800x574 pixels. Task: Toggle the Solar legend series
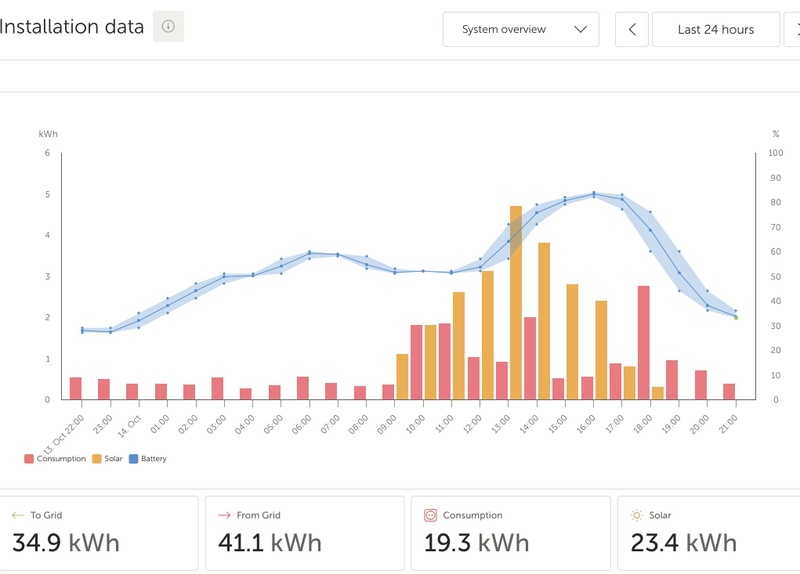[x=107, y=459]
